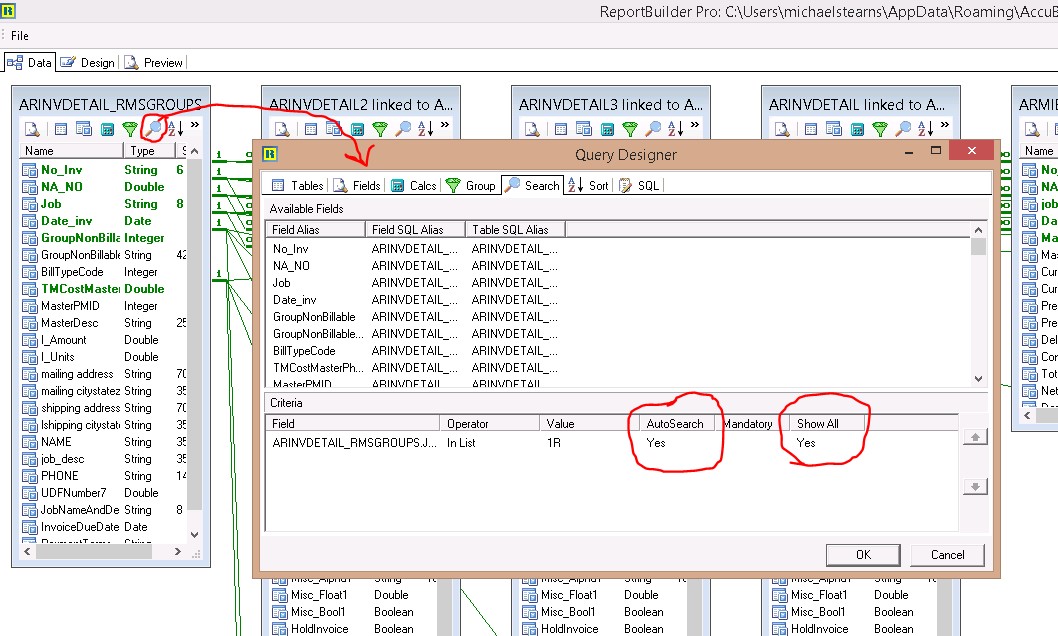Select InvoiceDueDate field in ARINVDETAIL_RMSGROUPS panel
The height and width of the screenshot is (636, 1058).
[x=80, y=527]
